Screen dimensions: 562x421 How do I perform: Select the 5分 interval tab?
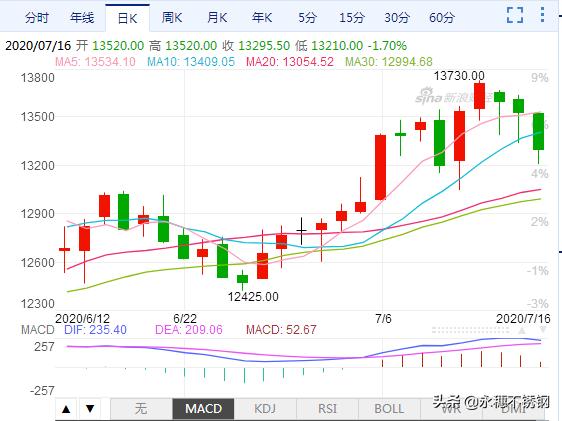click(x=307, y=17)
